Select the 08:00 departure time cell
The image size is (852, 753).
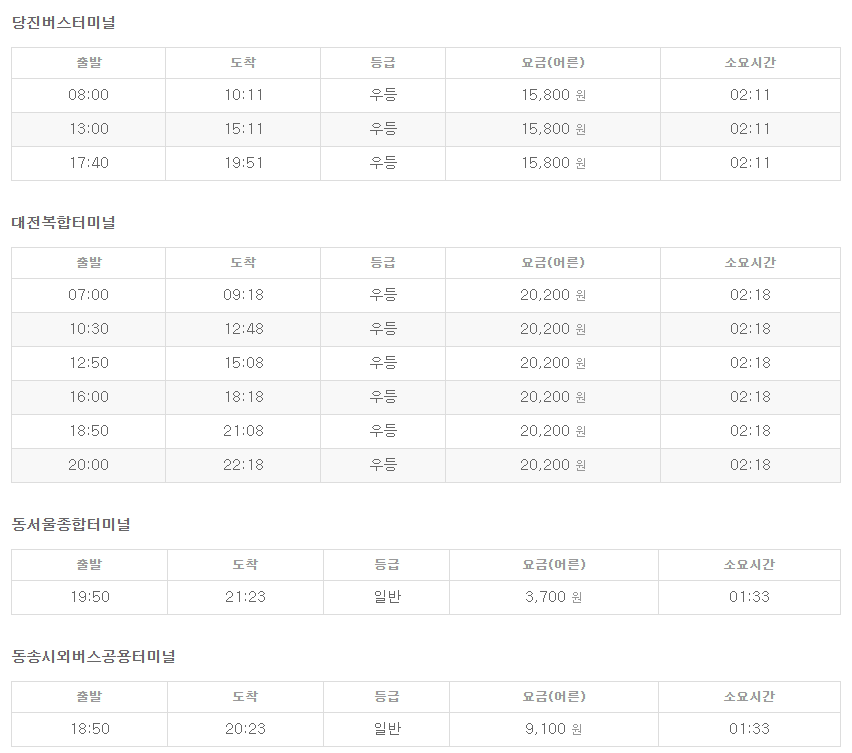89,95
